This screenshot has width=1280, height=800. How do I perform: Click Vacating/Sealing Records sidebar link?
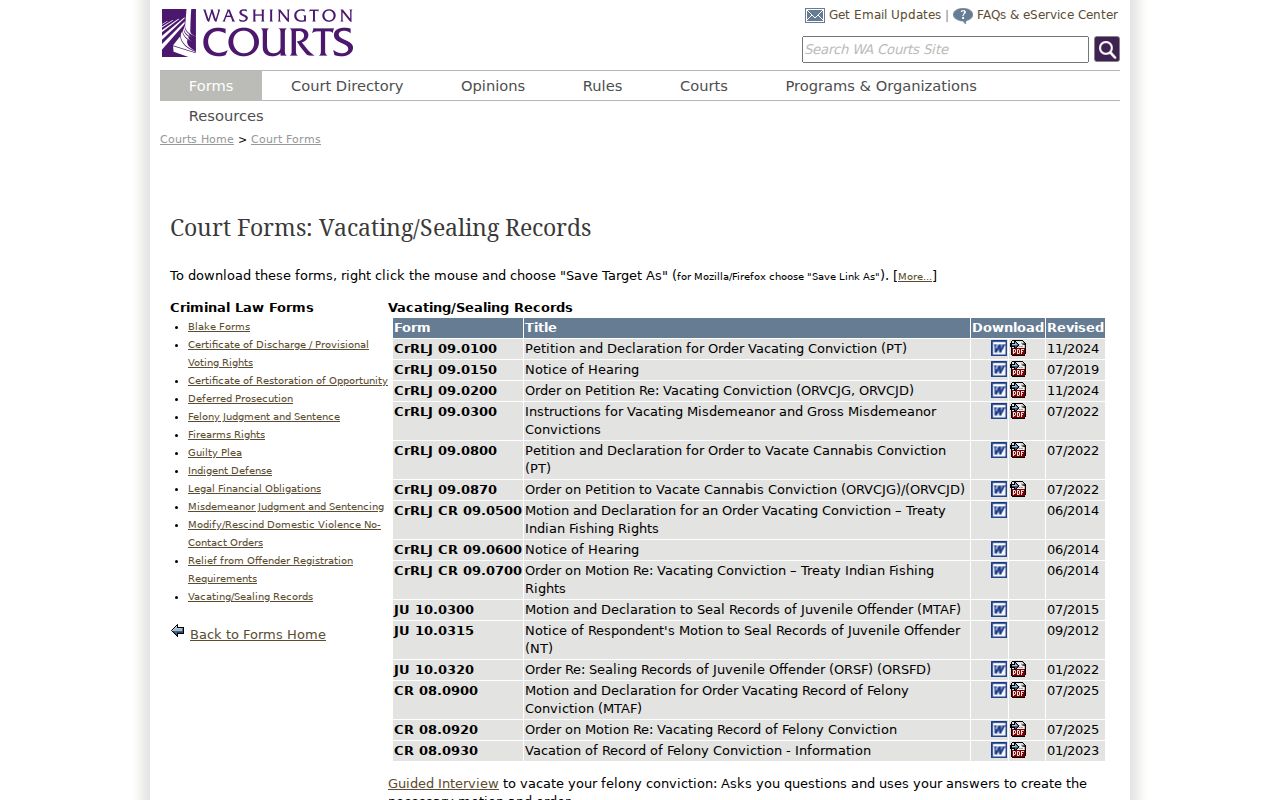tap(250, 597)
